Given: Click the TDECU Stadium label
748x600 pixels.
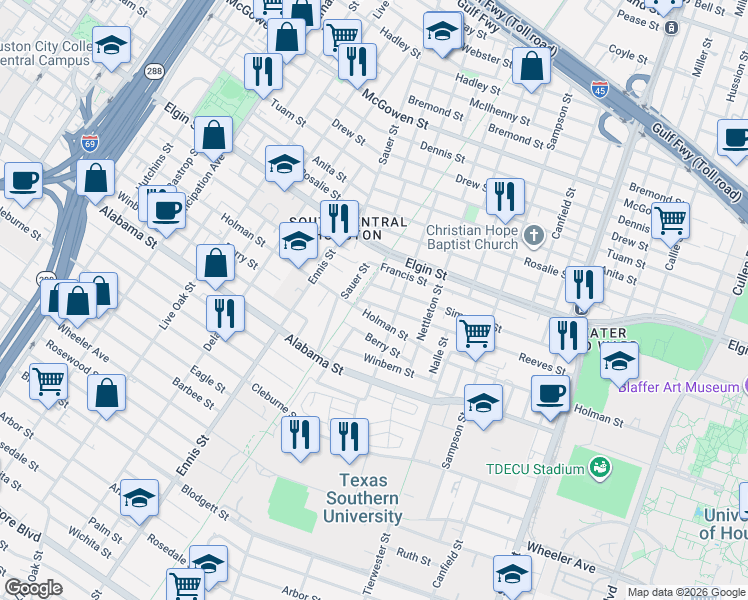Looking at the screenshot, I should coord(535,469).
